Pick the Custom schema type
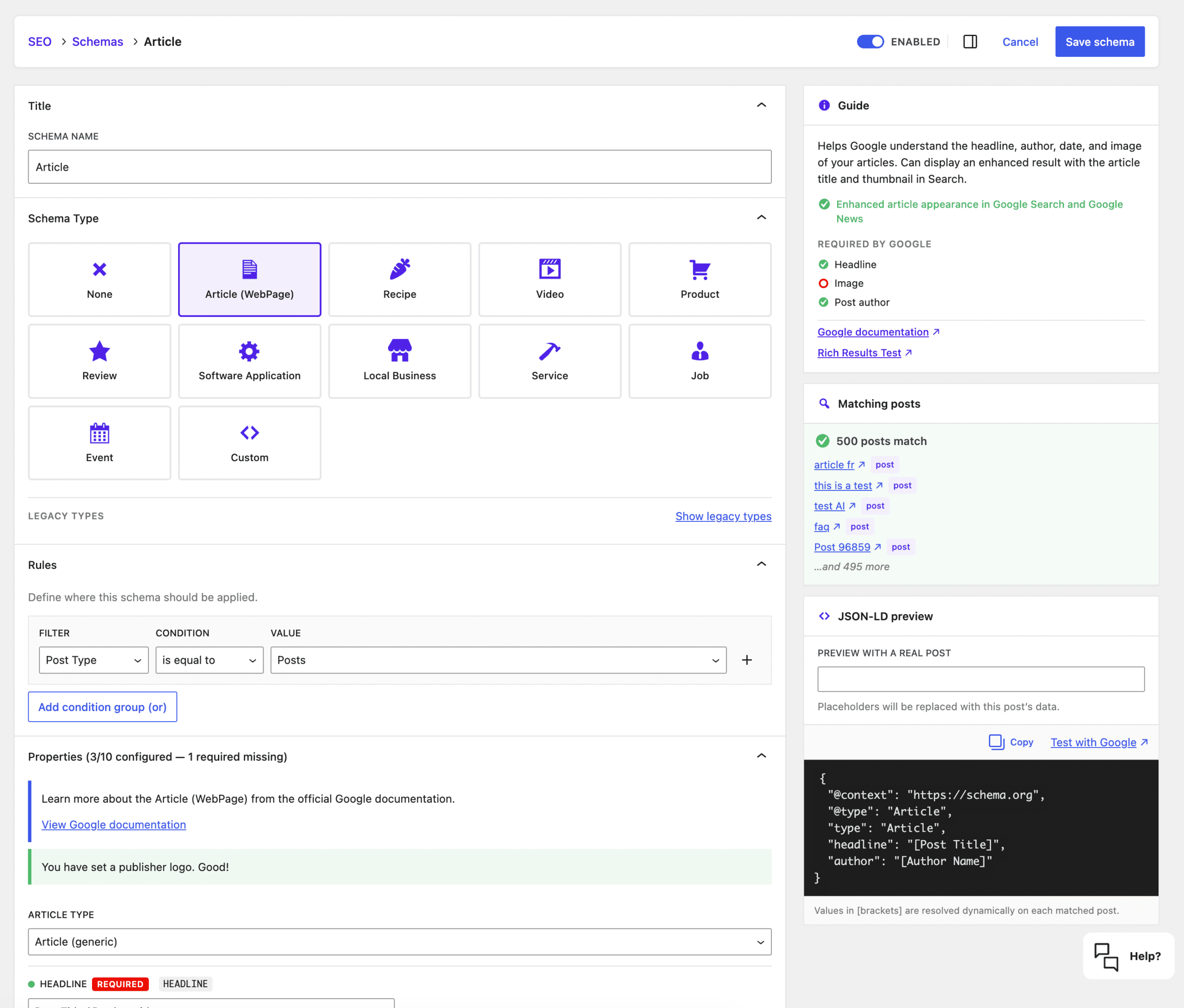1184x1008 pixels. pos(250,443)
